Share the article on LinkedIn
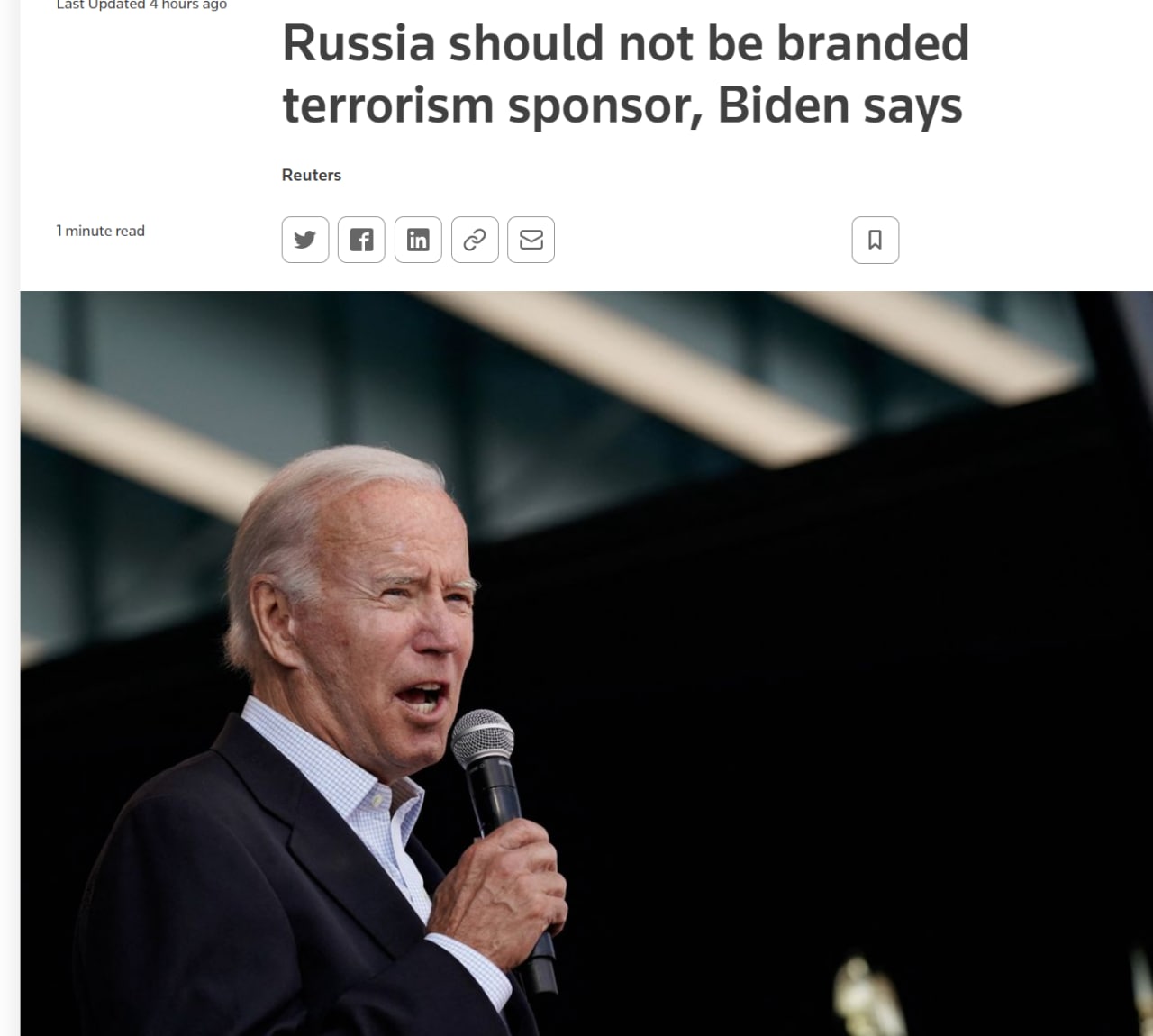This screenshot has width=1153, height=1036. click(418, 240)
